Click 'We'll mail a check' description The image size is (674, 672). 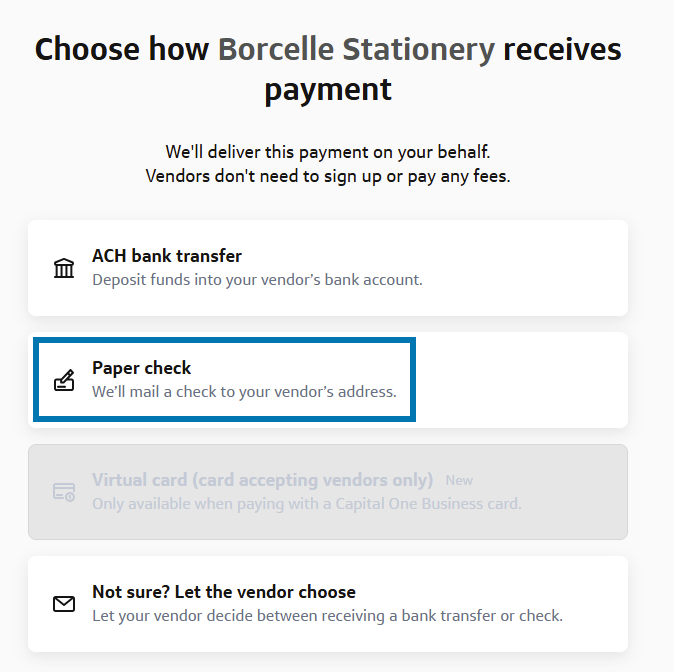pyautogui.click(x=244, y=392)
